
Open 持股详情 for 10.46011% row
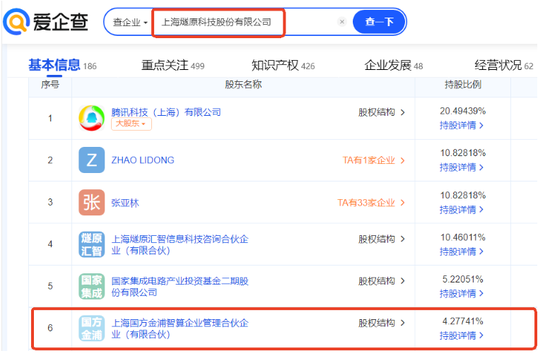[461, 251]
